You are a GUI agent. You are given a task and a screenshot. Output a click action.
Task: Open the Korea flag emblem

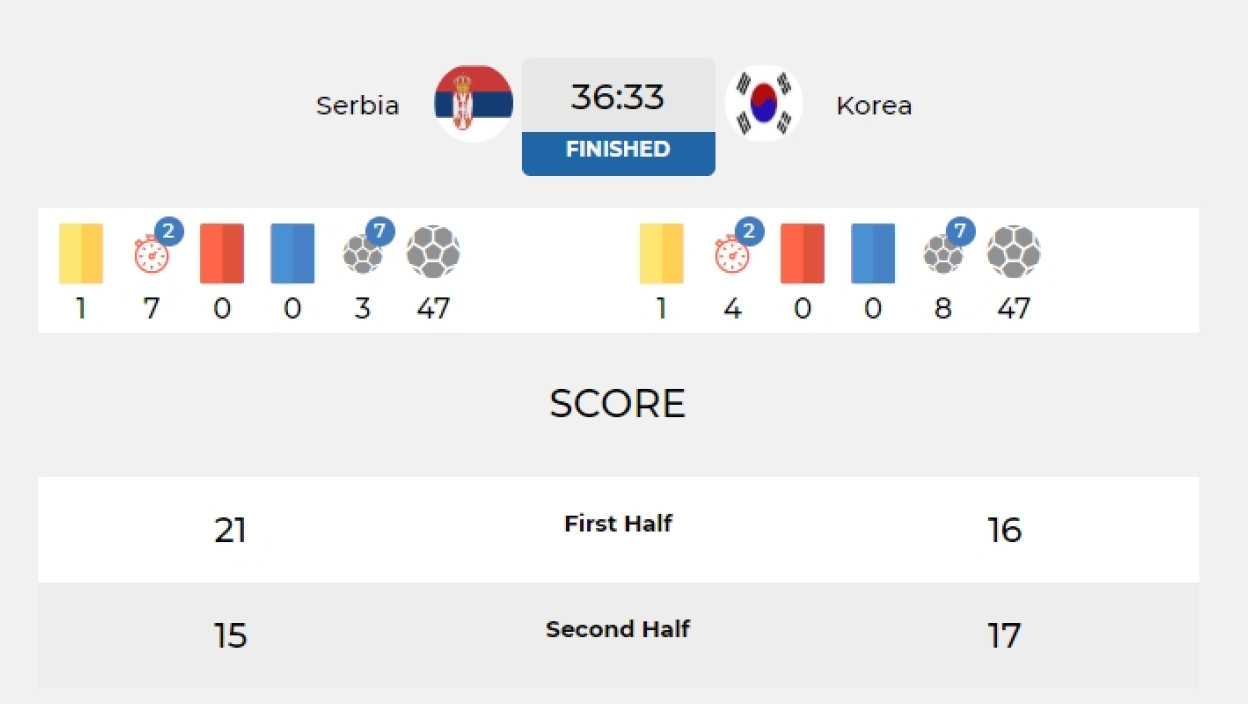[x=764, y=103]
